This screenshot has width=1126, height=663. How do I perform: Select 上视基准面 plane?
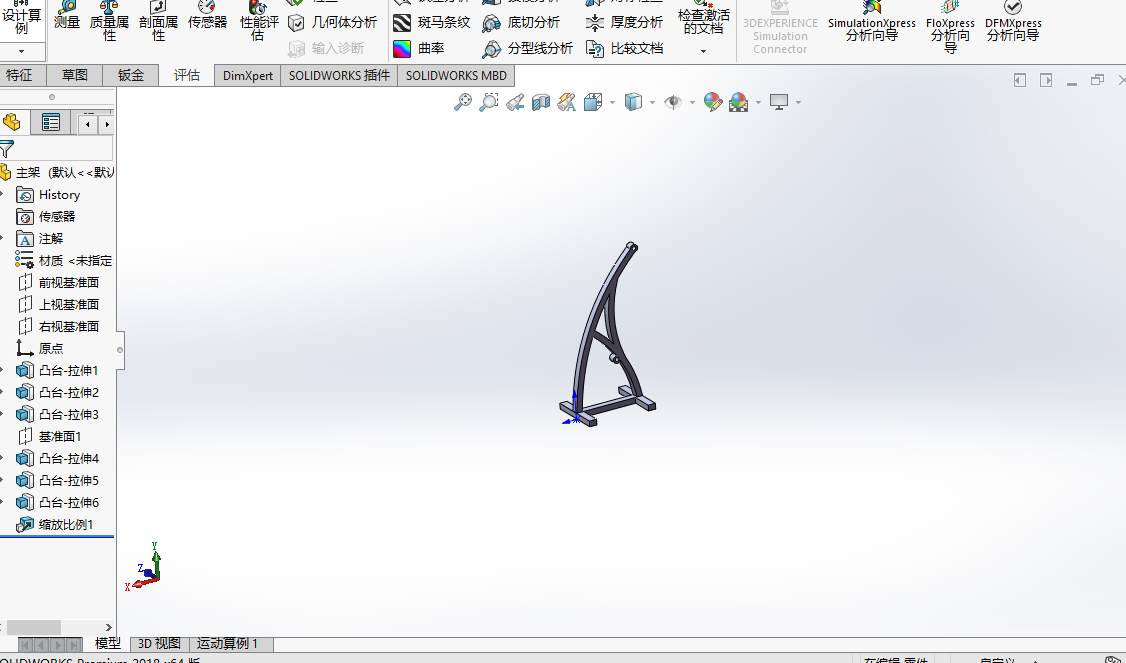(x=57, y=305)
